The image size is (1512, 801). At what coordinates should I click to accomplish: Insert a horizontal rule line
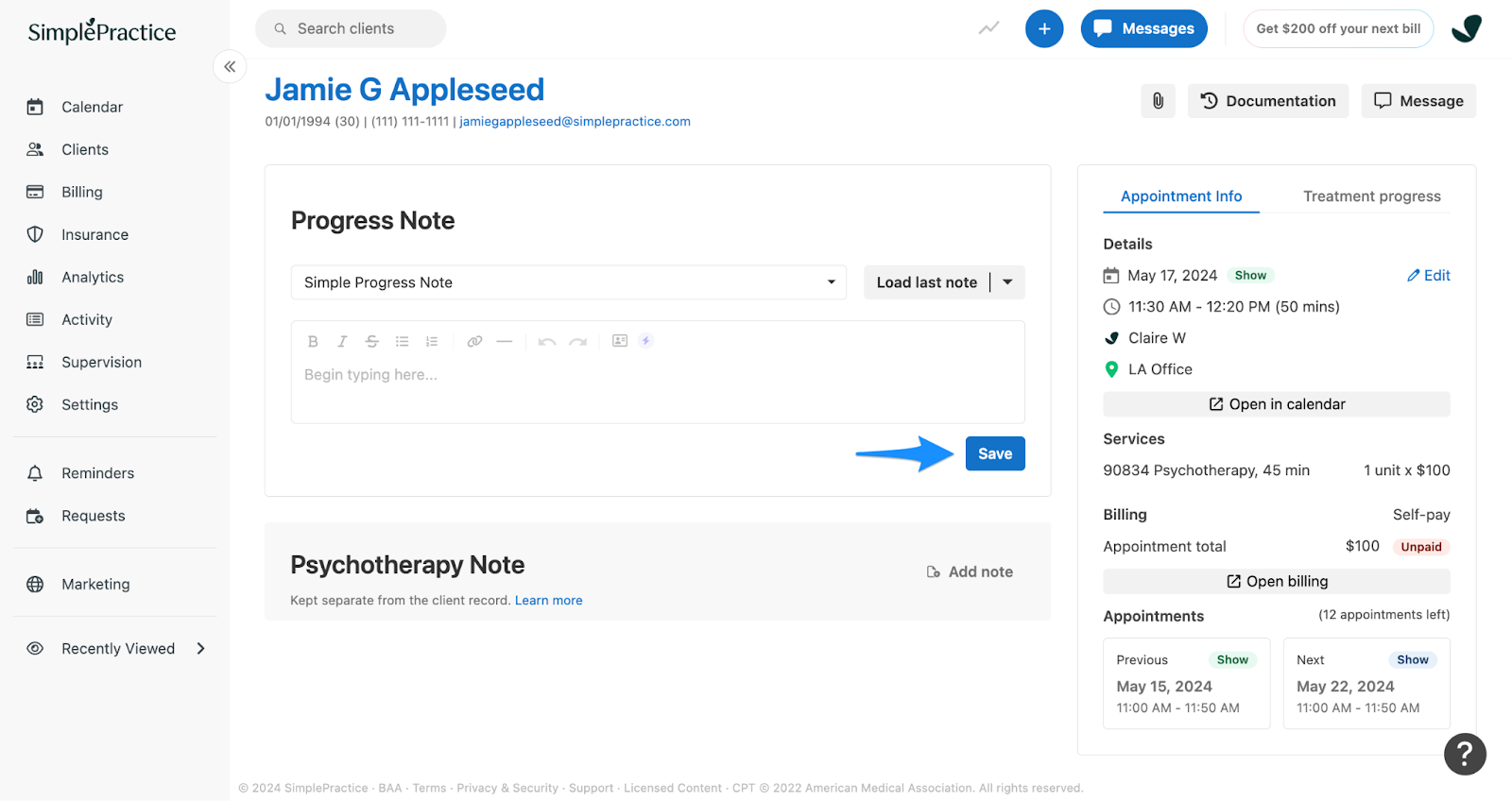[x=505, y=341]
